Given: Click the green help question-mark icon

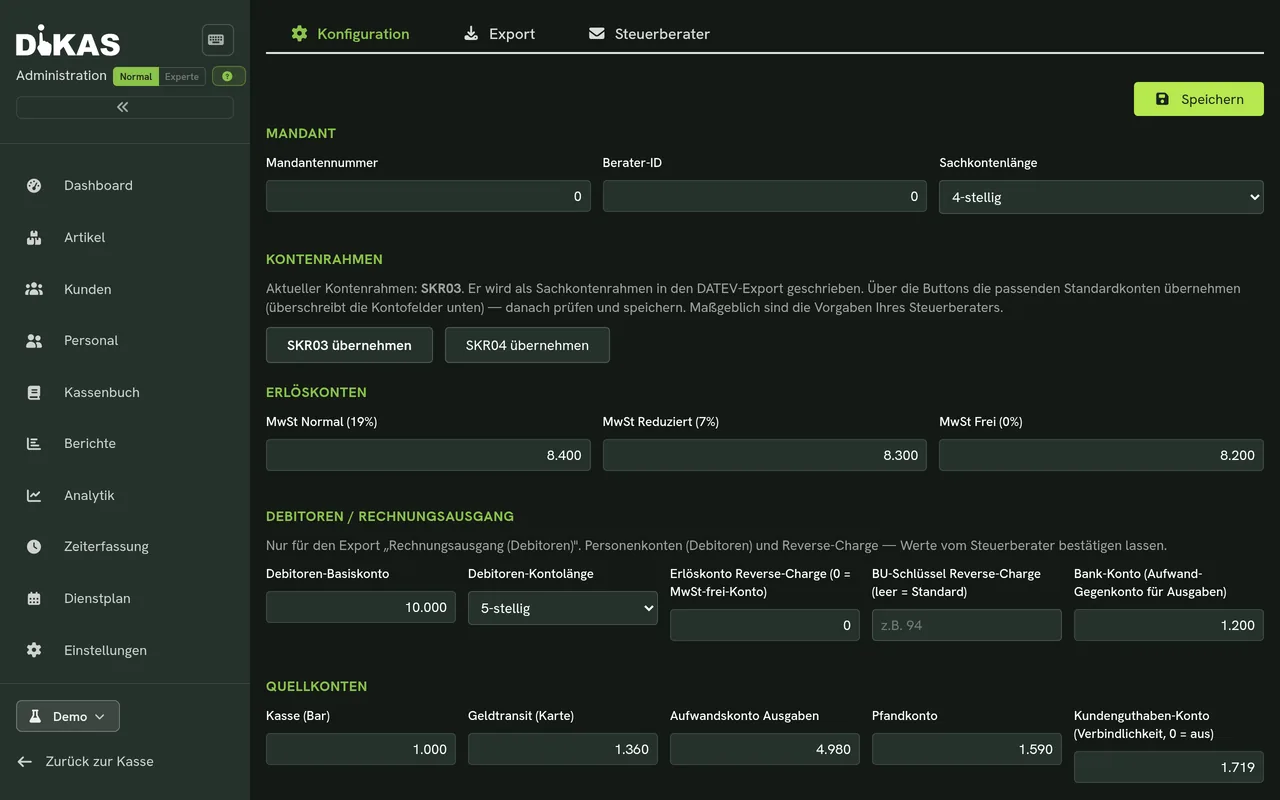Looking at the screenshot, I should coord(228,76).
